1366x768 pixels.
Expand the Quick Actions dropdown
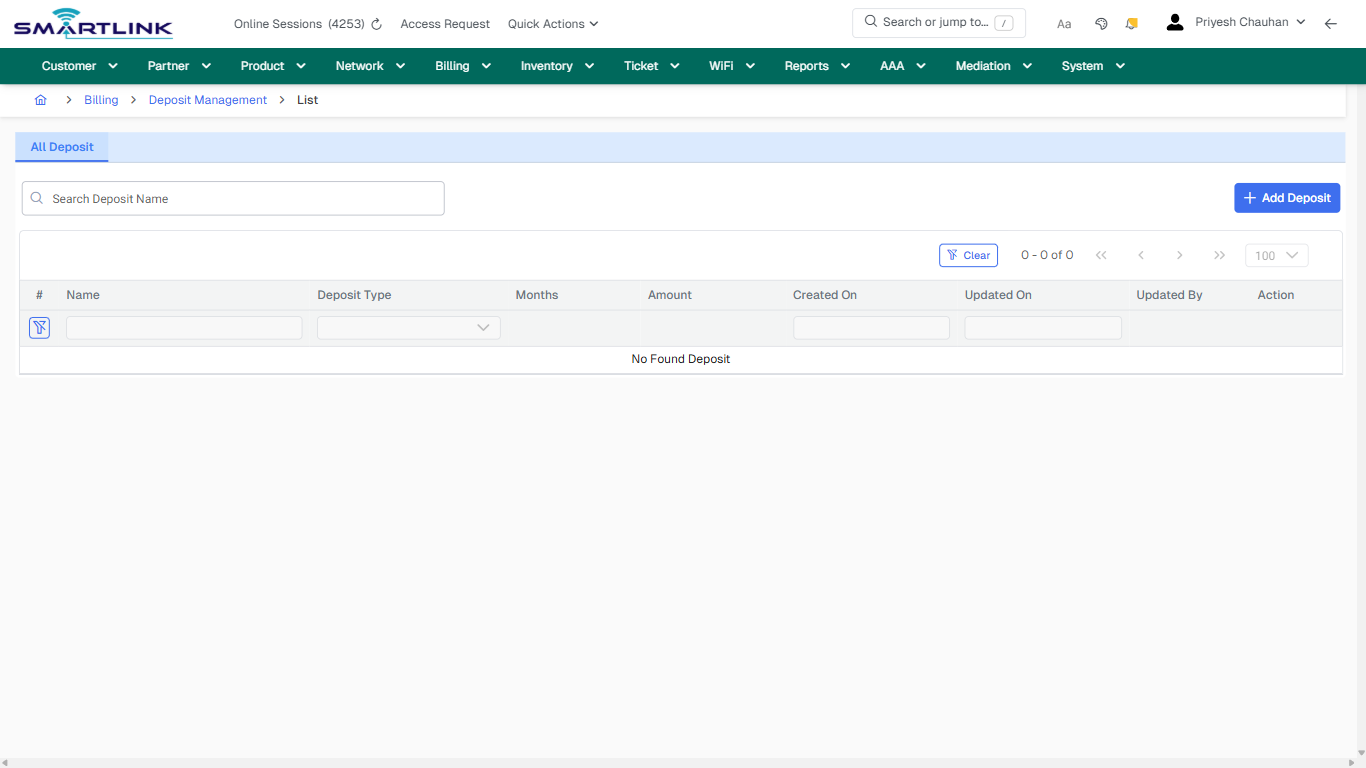pos(552,23)
